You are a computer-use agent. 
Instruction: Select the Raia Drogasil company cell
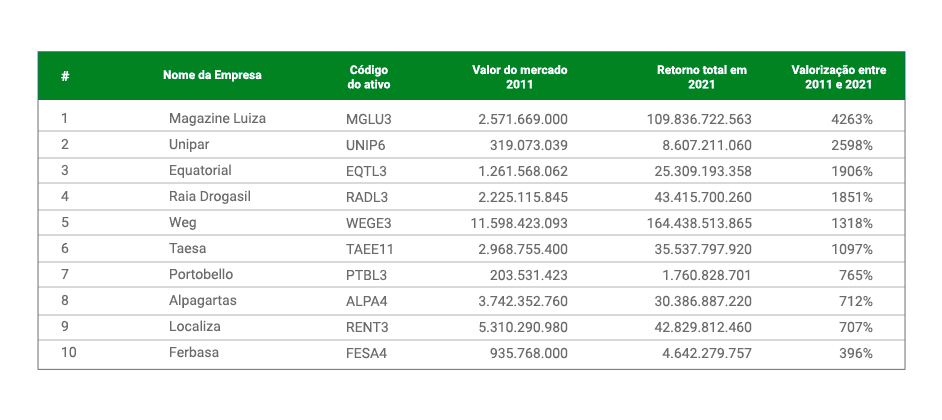[210, 196]
